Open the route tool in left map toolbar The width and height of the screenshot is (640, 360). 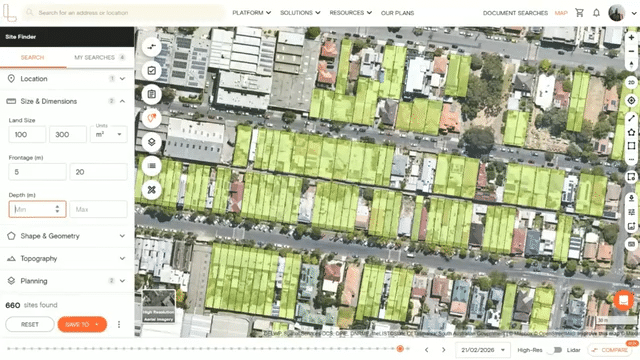coord(151,47)
